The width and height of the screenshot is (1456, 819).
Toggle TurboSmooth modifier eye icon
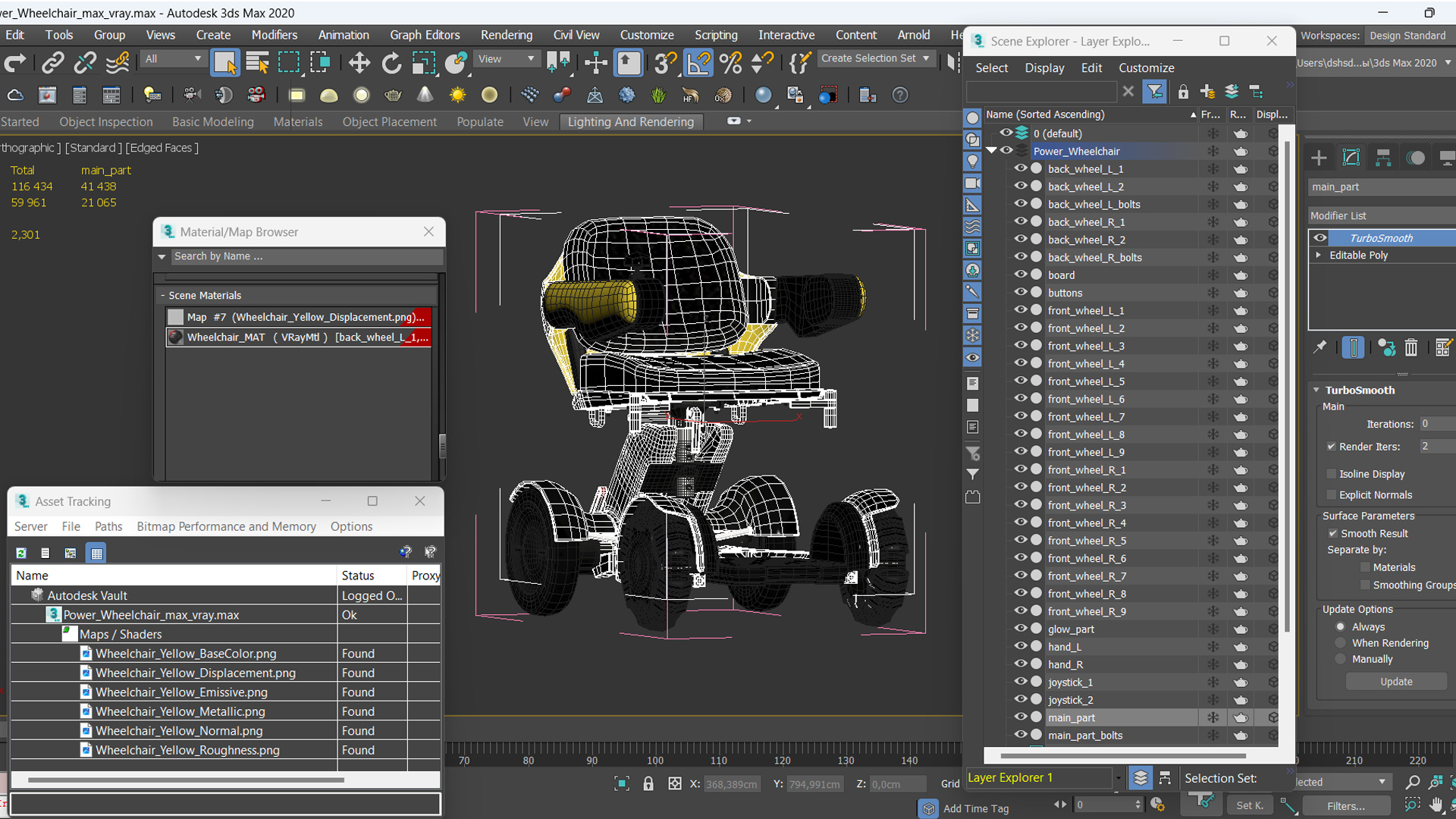[x=1320, y=238]
